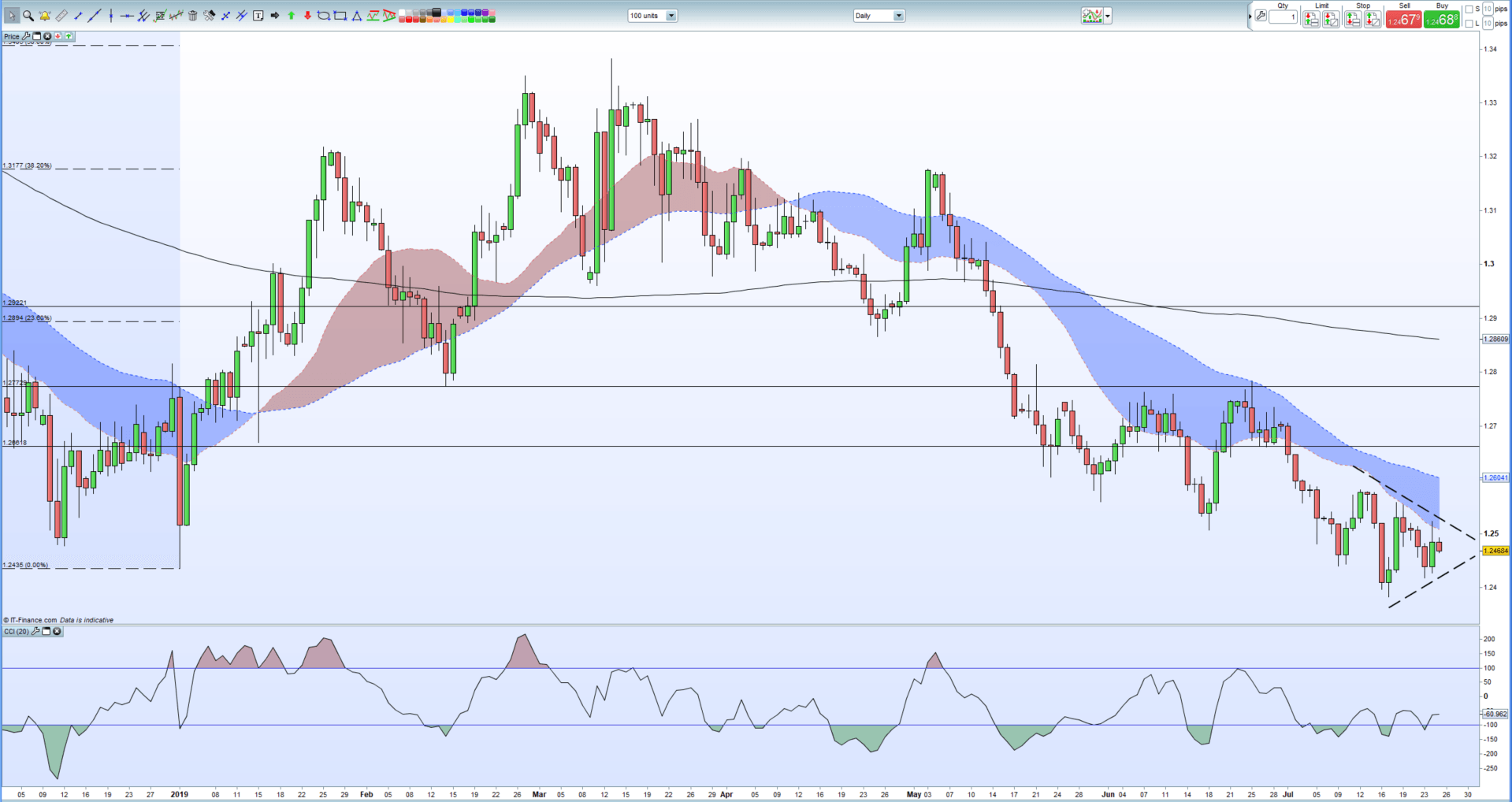Image resolution: width=1512 pixels, height=802 pixels.
Task: Place a red down arrow marker
Action: [307, 16]
